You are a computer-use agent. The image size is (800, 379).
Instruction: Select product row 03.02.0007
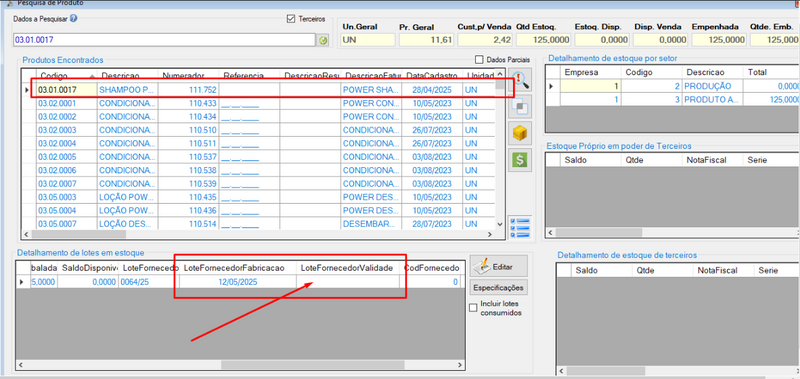(258, 183)
